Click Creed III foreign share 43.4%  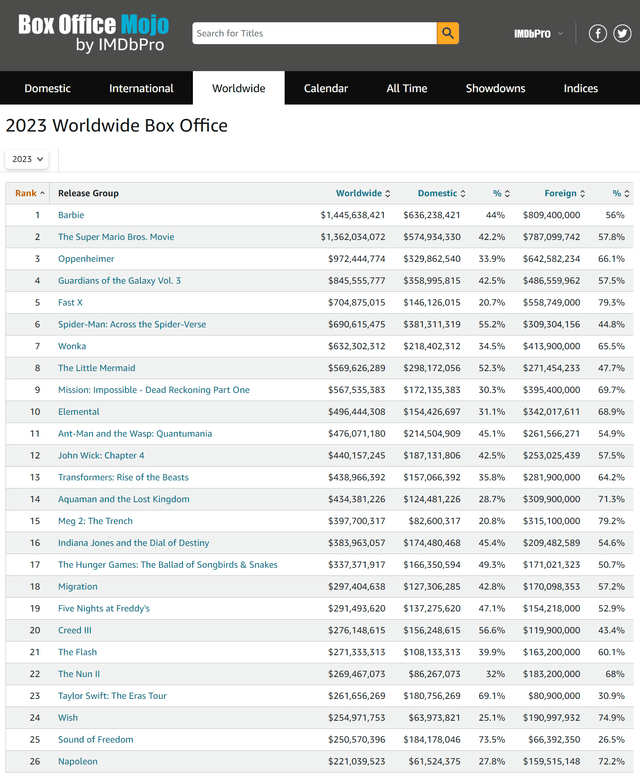[611, 630]
